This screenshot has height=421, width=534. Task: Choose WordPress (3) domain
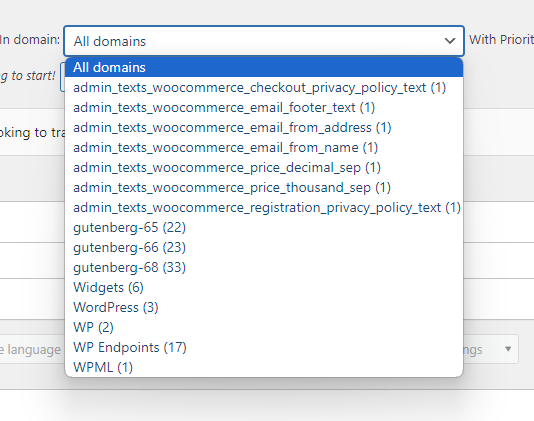click(264, 307)
